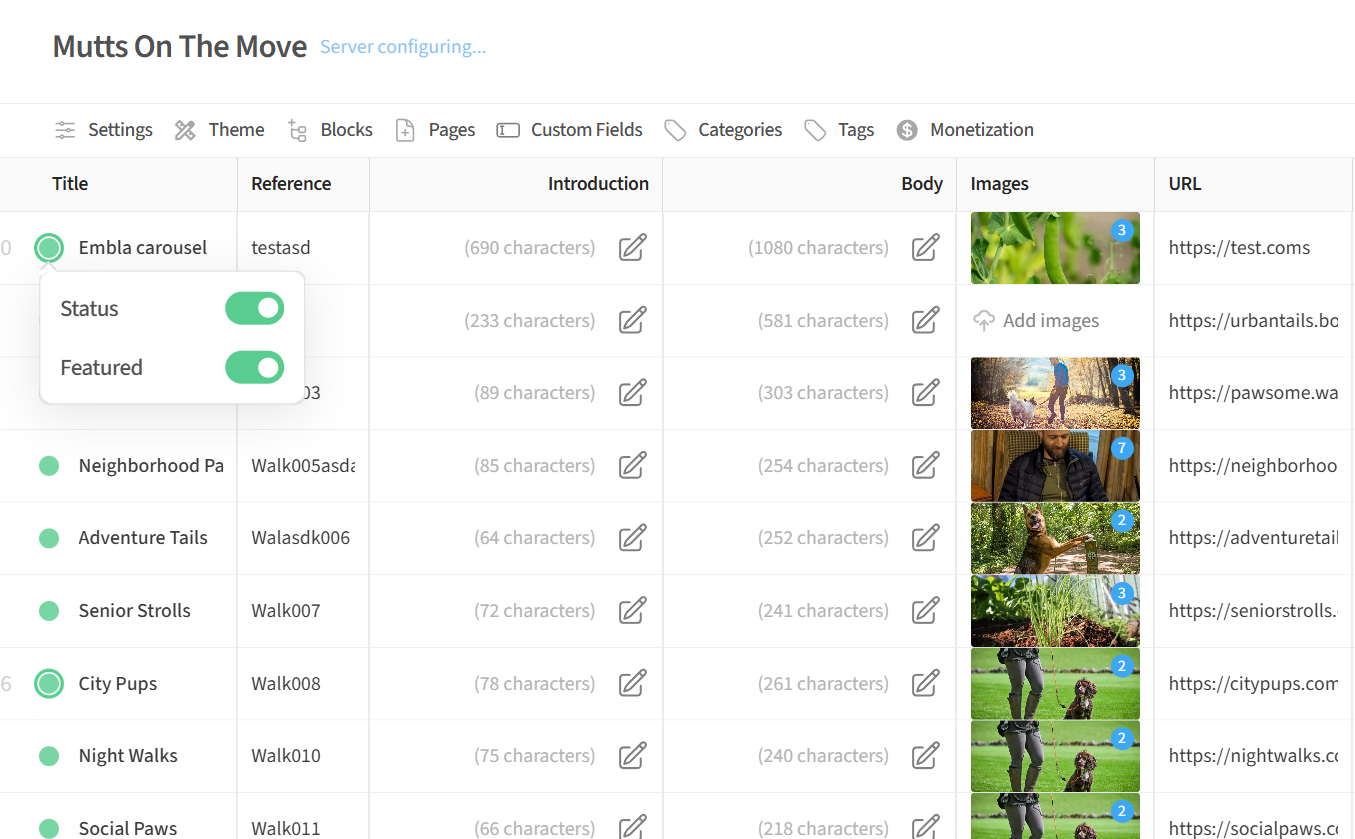Image resolution: width=1355 pixels, height=839 pixels.
Task: Open status popup for Adventure Tails
Action: click(x=49, y=538)
